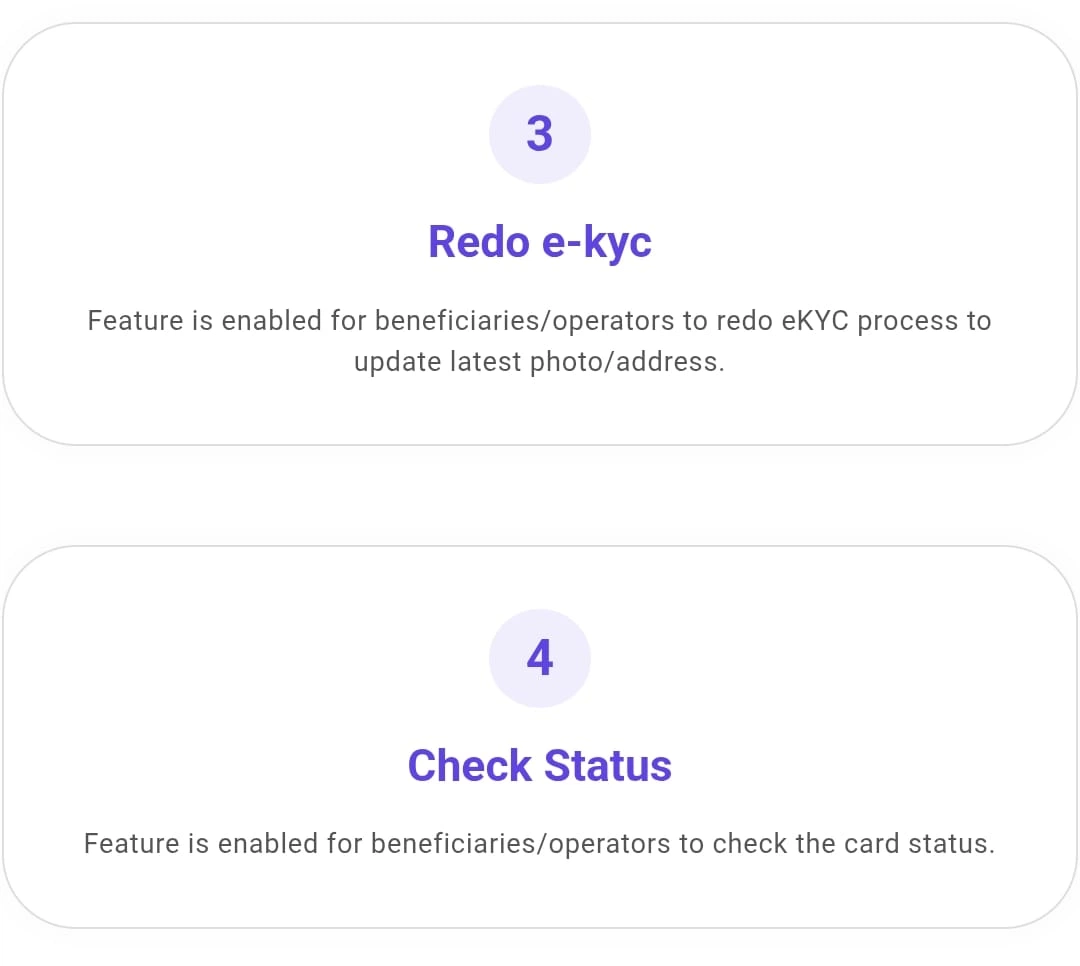Click the Check Status description sentence

coord(539,844)
